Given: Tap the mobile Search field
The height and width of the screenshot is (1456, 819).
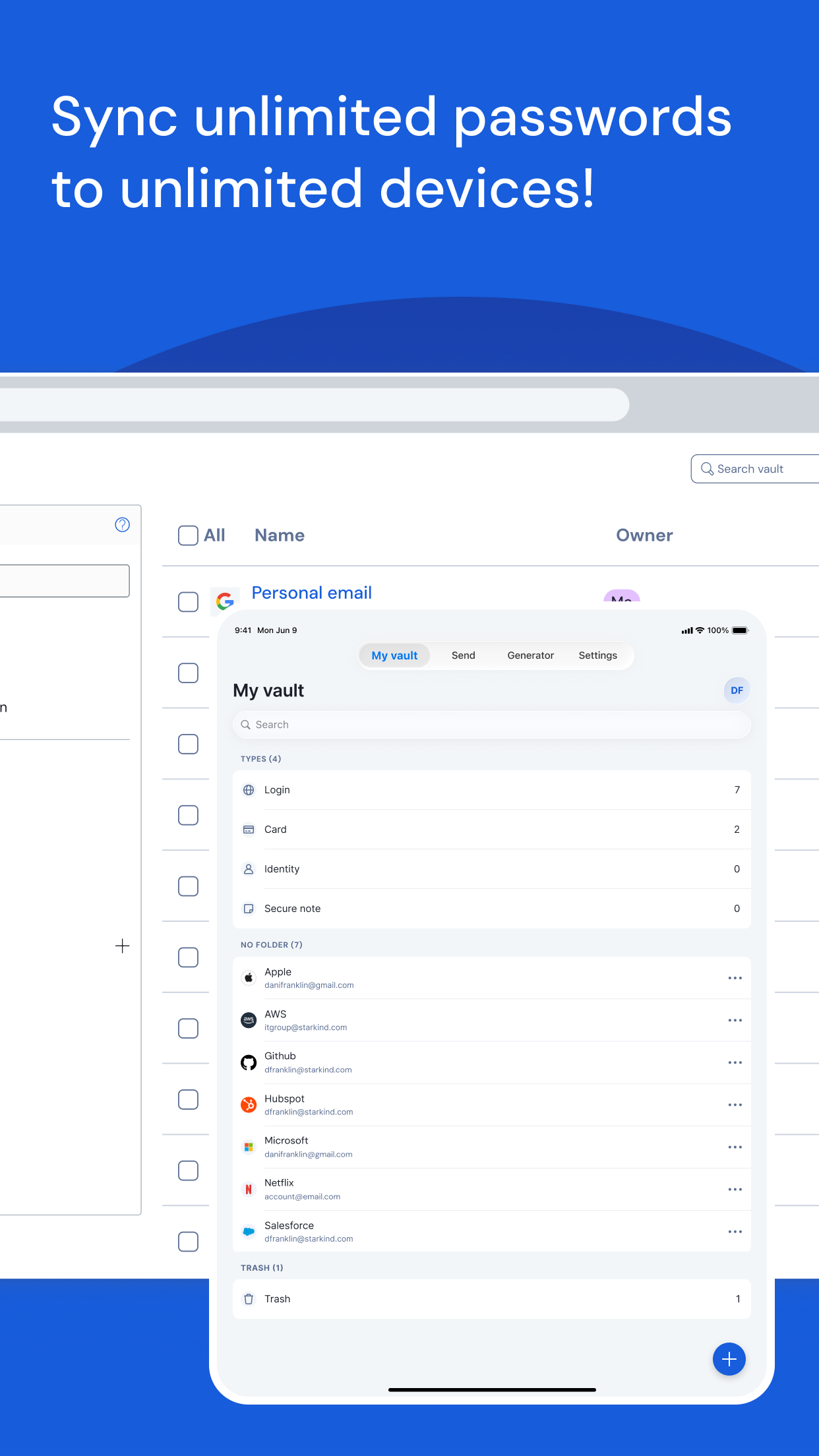Looking at the screenshot, I should point(492,725).
